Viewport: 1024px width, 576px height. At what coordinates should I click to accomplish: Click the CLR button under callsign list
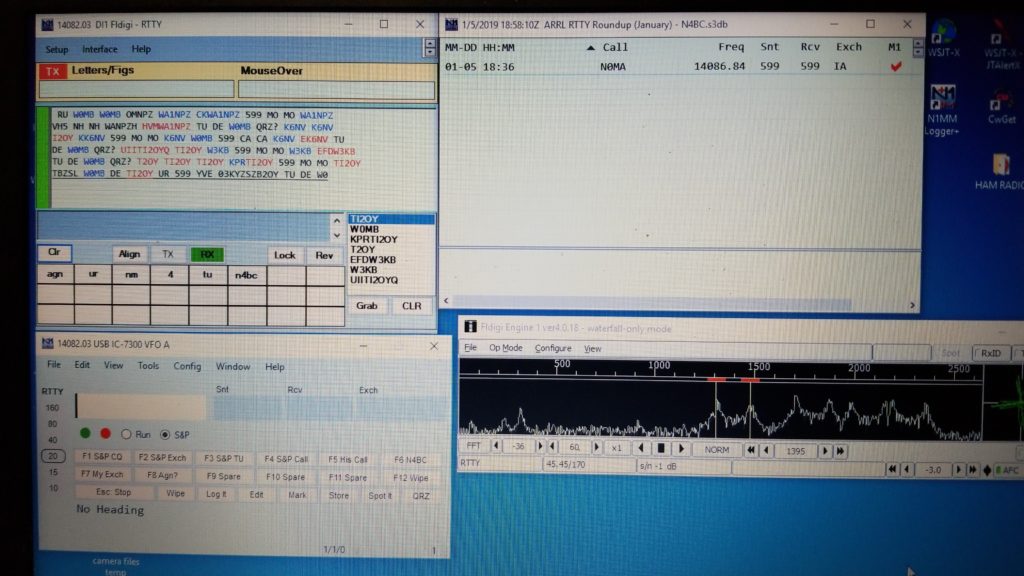tap(411, 306)
